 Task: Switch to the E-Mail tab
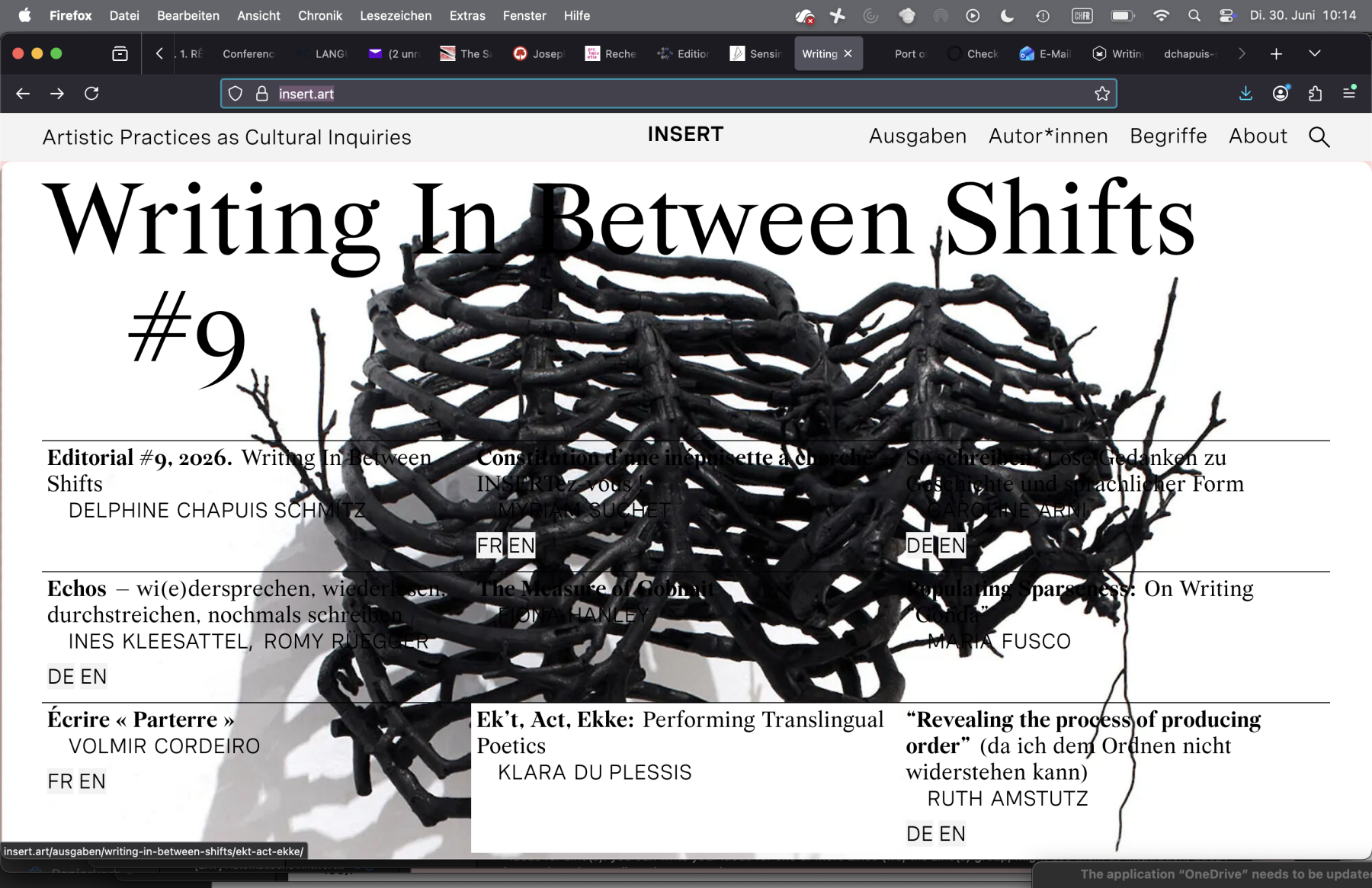pos(1044,53)
